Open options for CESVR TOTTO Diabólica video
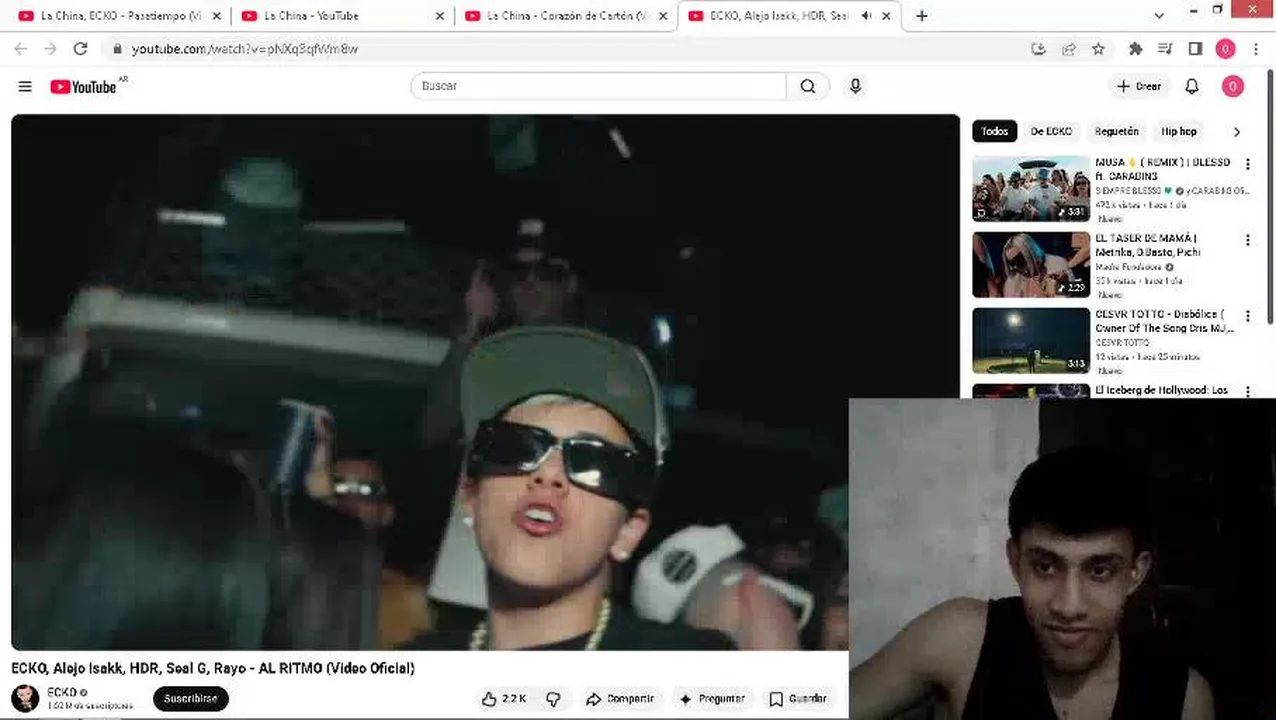Screen dimensions: 1276x720 [1247, 316]
